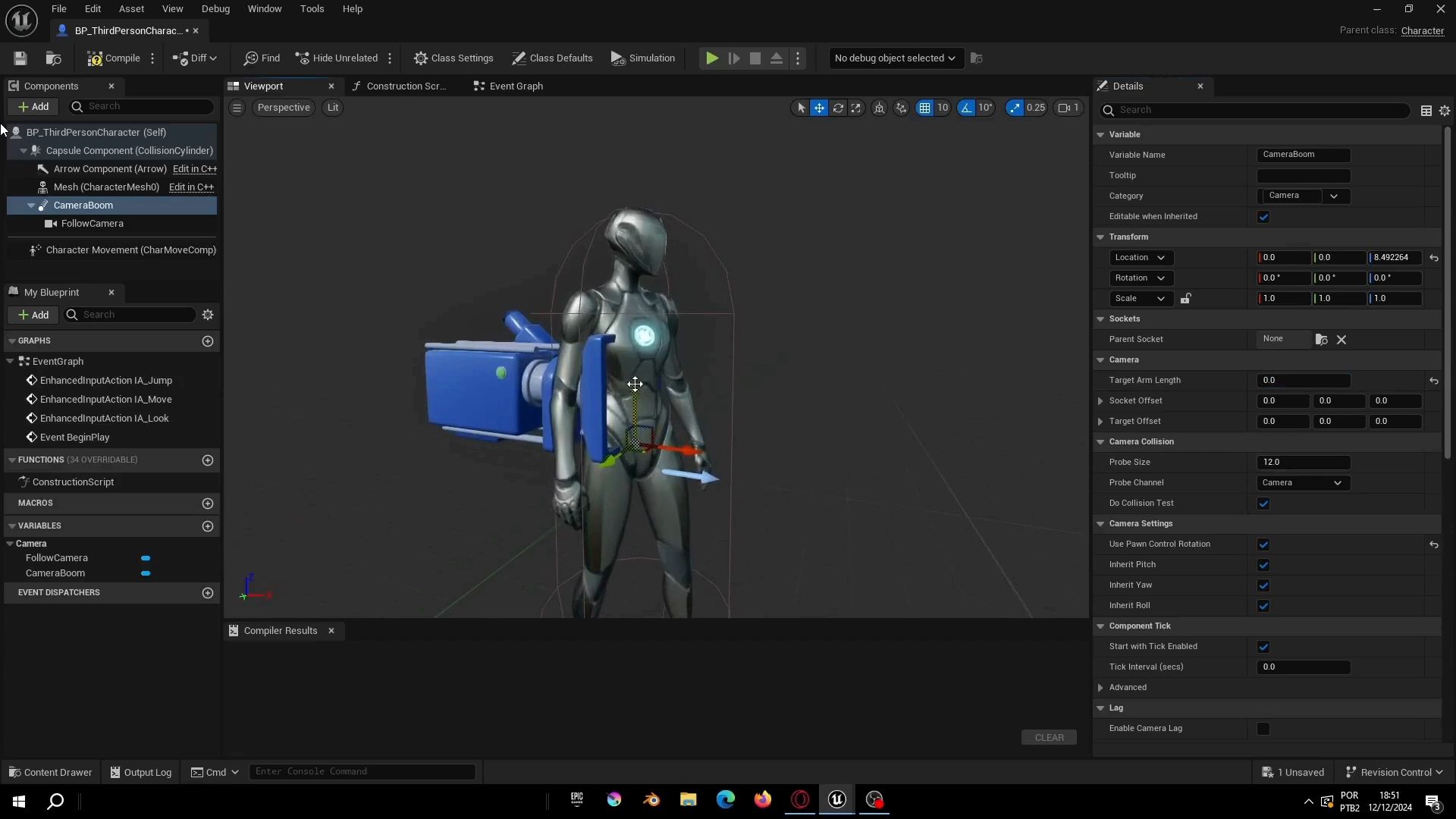Select the translate gizmo tool
Image resolution: width=1456 pixels, height=819 pixels.
coord(819,108)
